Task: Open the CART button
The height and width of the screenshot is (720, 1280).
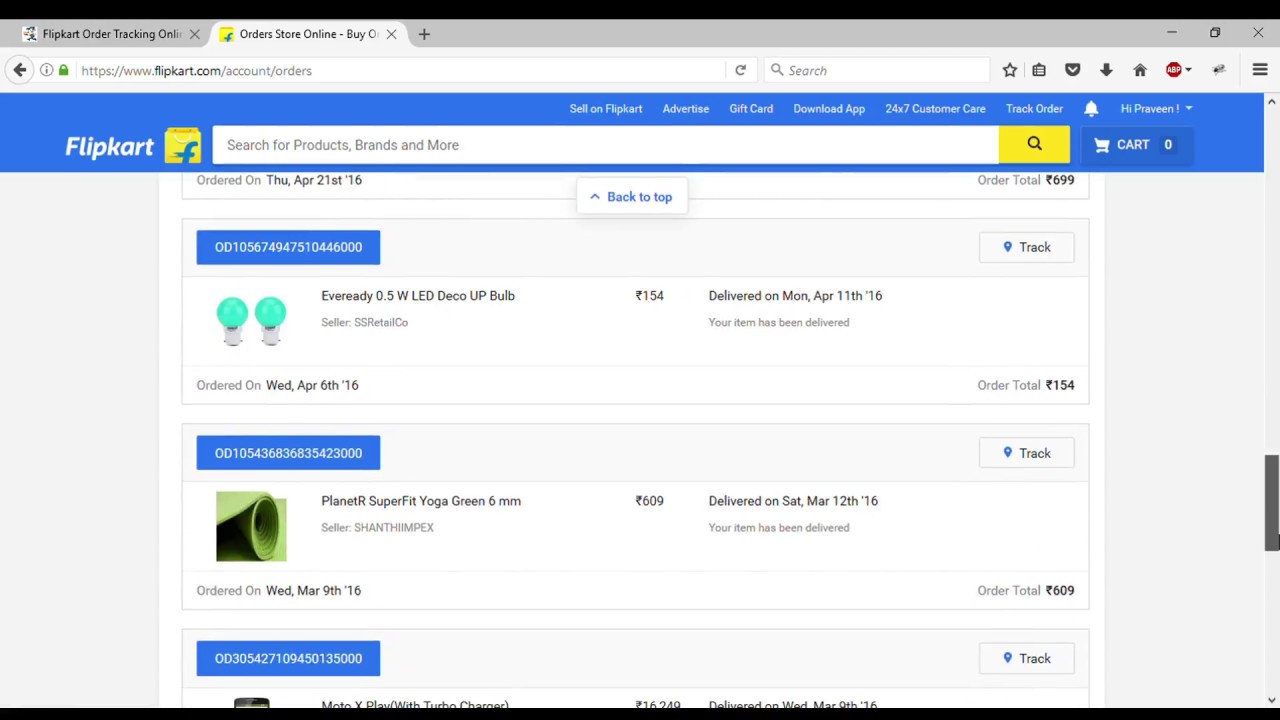Action: (1135, 145)
